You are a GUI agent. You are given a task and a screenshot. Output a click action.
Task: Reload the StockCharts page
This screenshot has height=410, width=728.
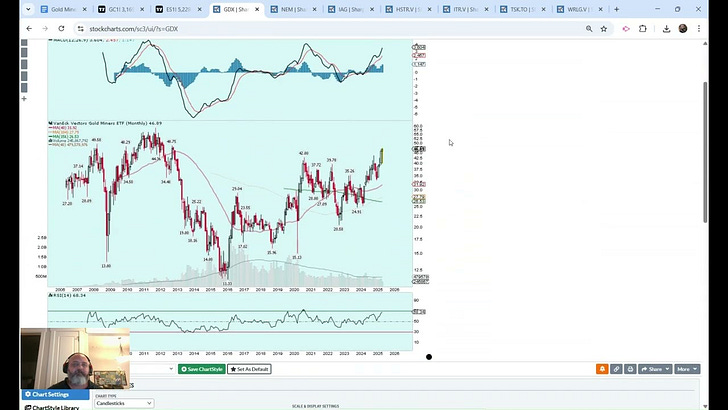coord(61,29)
